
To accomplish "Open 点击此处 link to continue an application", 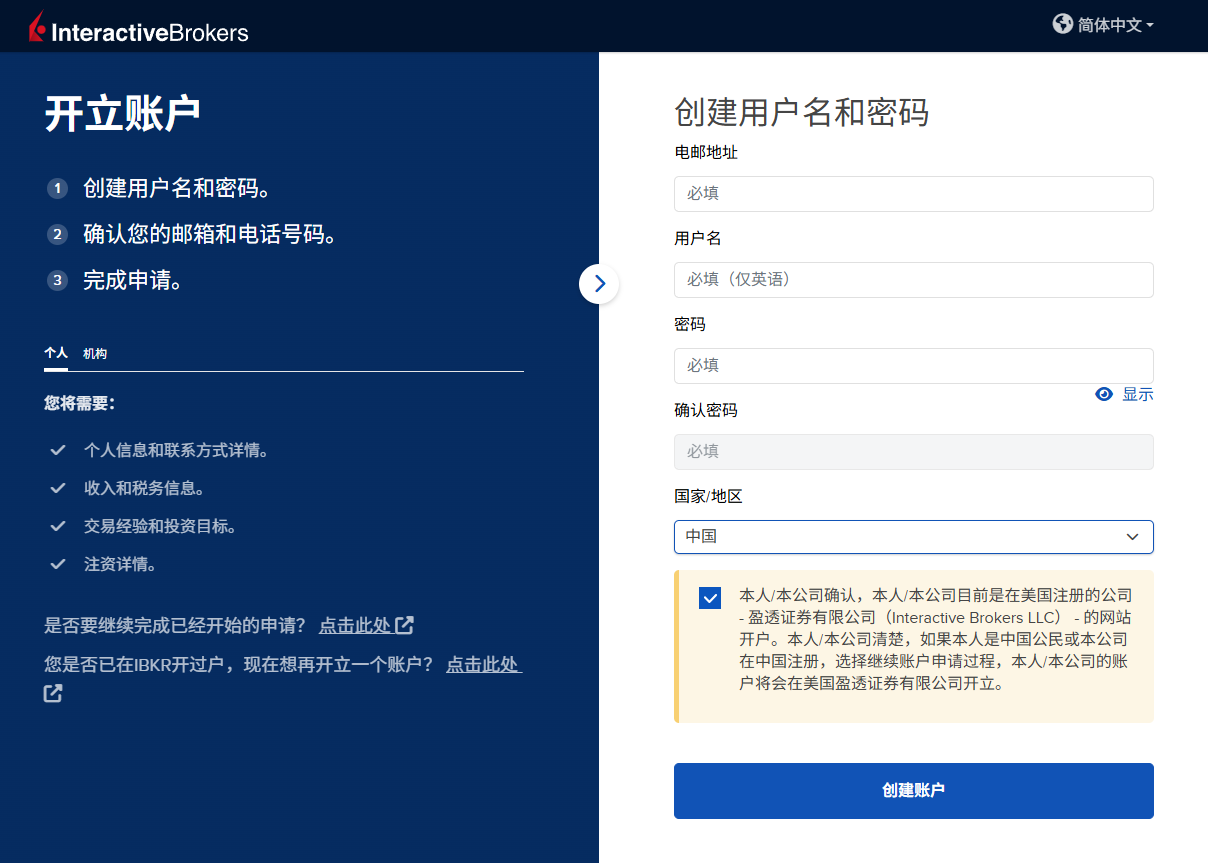I will 354,626.
